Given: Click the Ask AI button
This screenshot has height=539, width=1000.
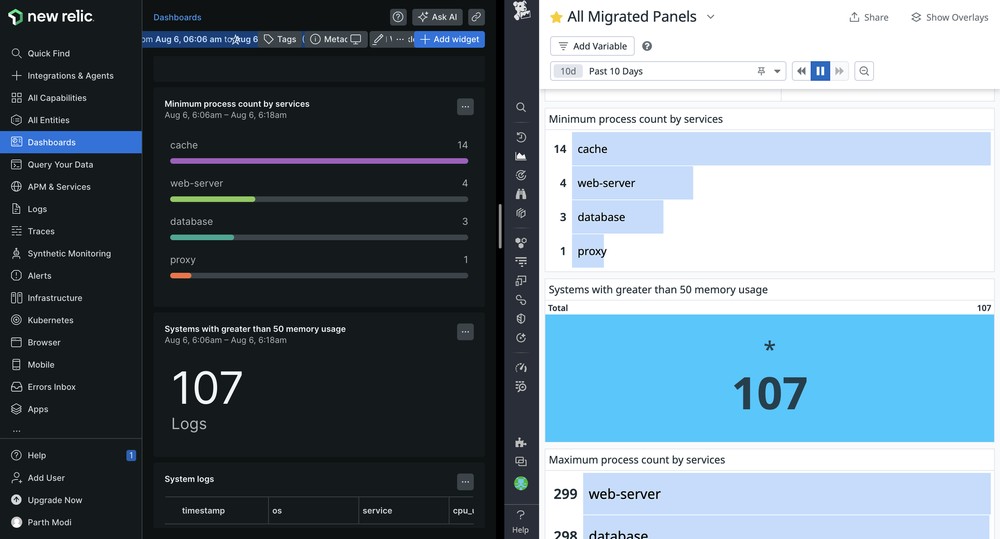Looking at the screenshot, I should (437, 17).
